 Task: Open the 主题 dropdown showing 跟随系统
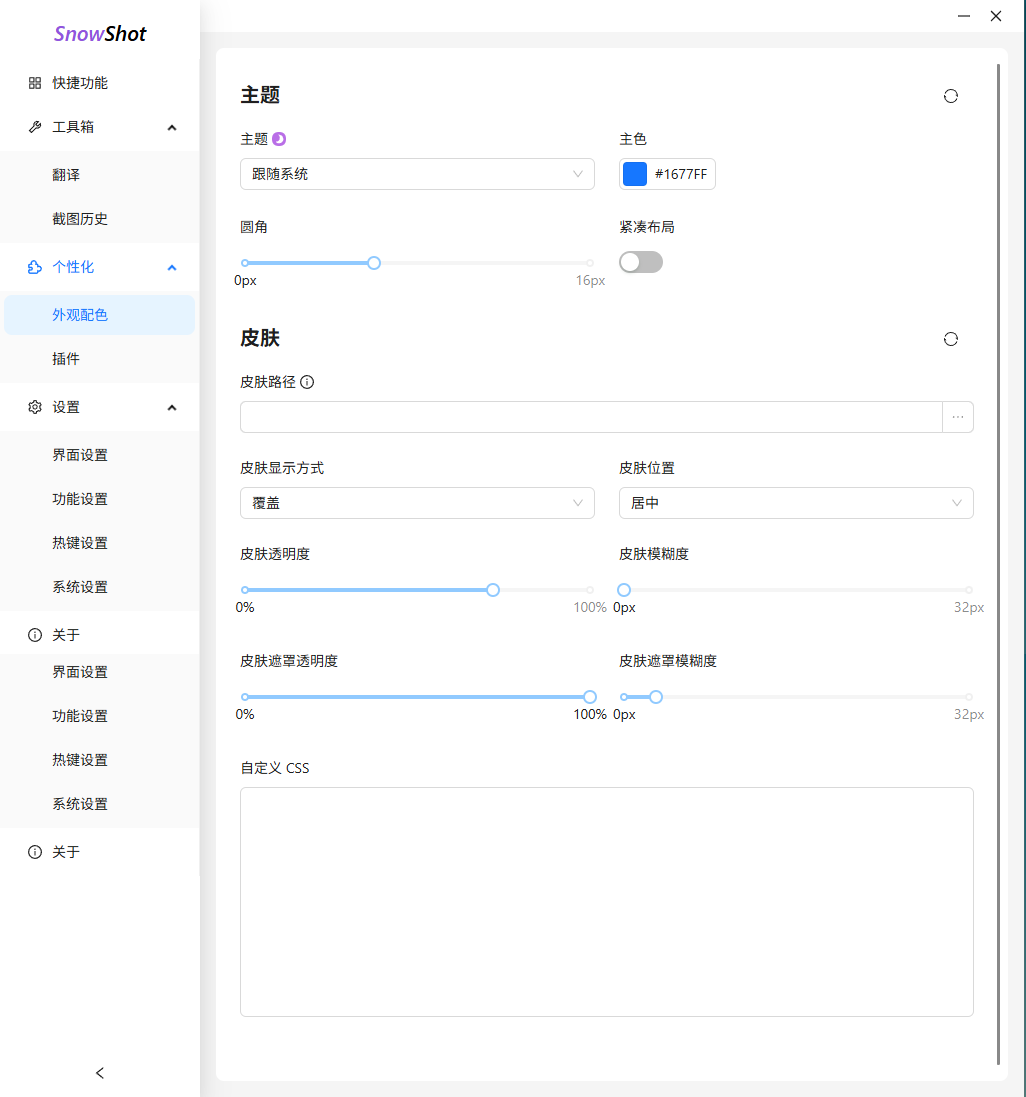click(x=417, y=174)
